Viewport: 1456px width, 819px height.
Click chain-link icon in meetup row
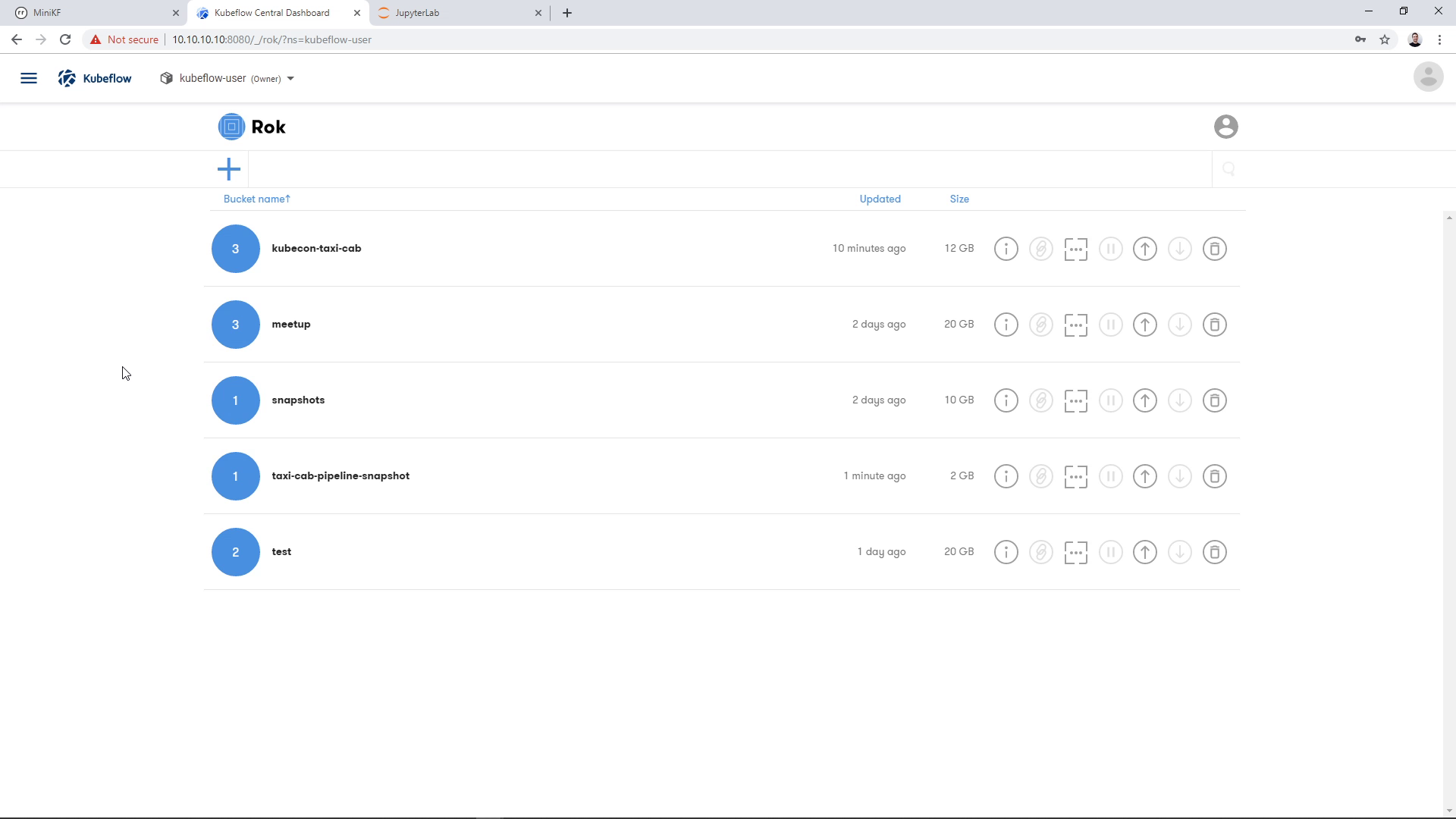[x=1040, y=325]
